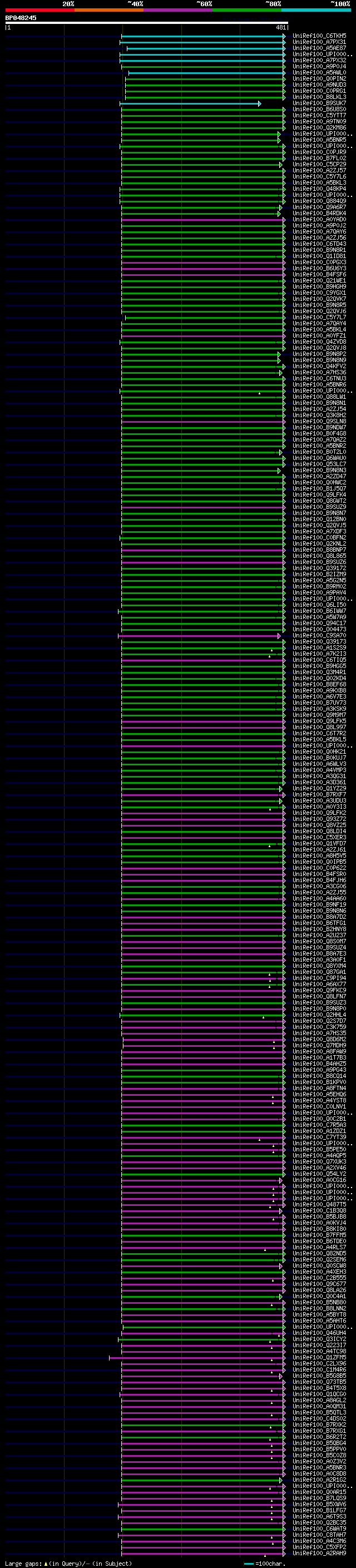
Task: Click the short cyan alignment bar of B9SUK7
Action: click(190, 103)
